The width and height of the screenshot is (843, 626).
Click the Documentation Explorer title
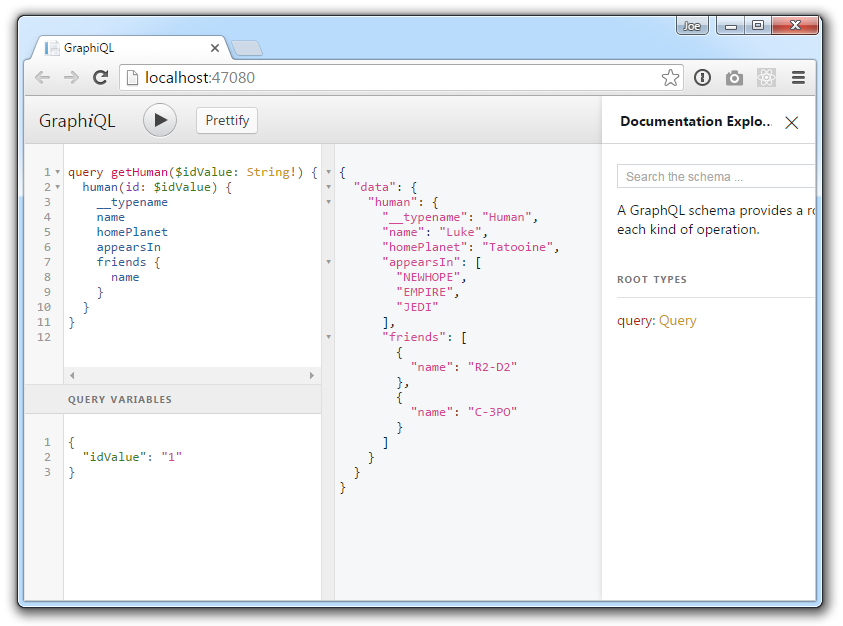[695, 122]
